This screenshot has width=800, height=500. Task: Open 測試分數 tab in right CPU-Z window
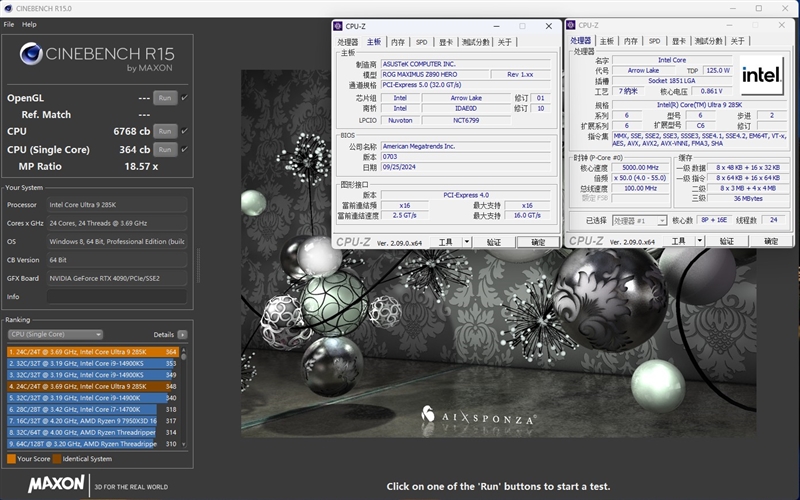point(709,41)
